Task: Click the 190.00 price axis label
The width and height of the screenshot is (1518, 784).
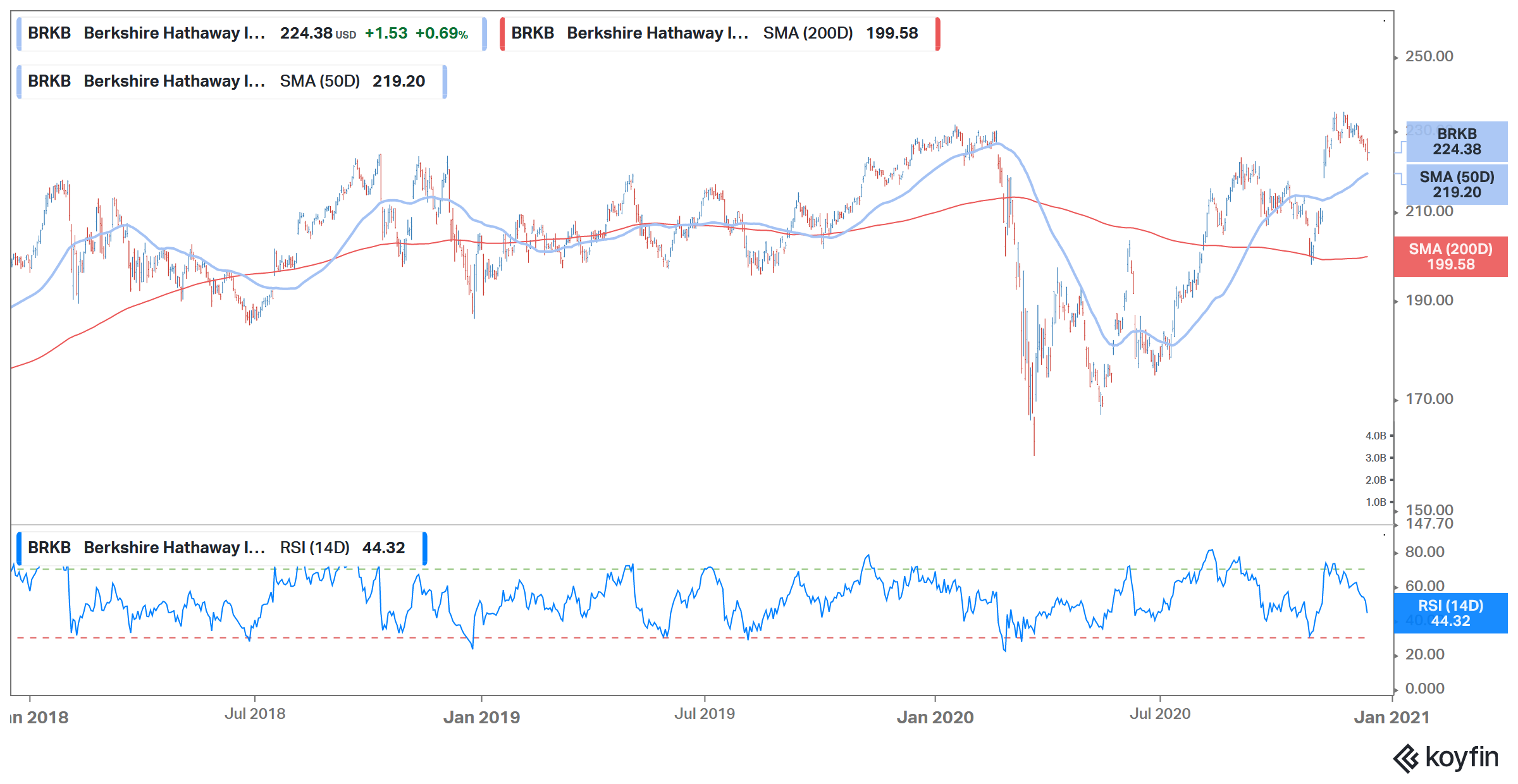Action: [1429, 300]
